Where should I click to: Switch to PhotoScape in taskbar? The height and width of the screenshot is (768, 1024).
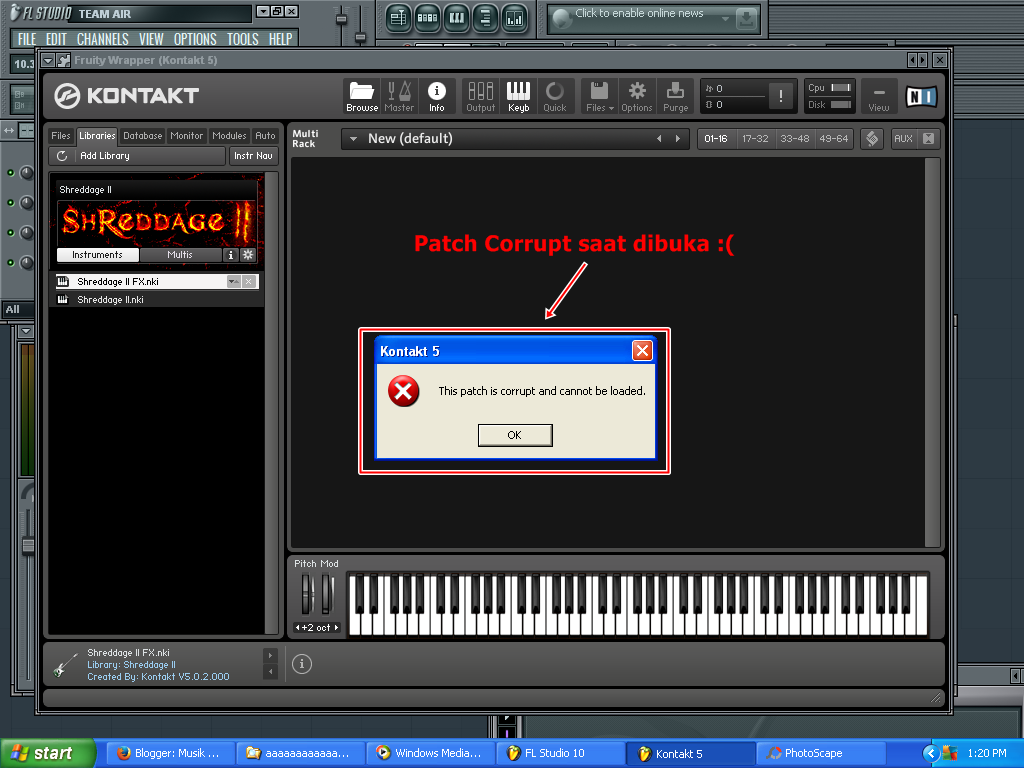[820, 754]
